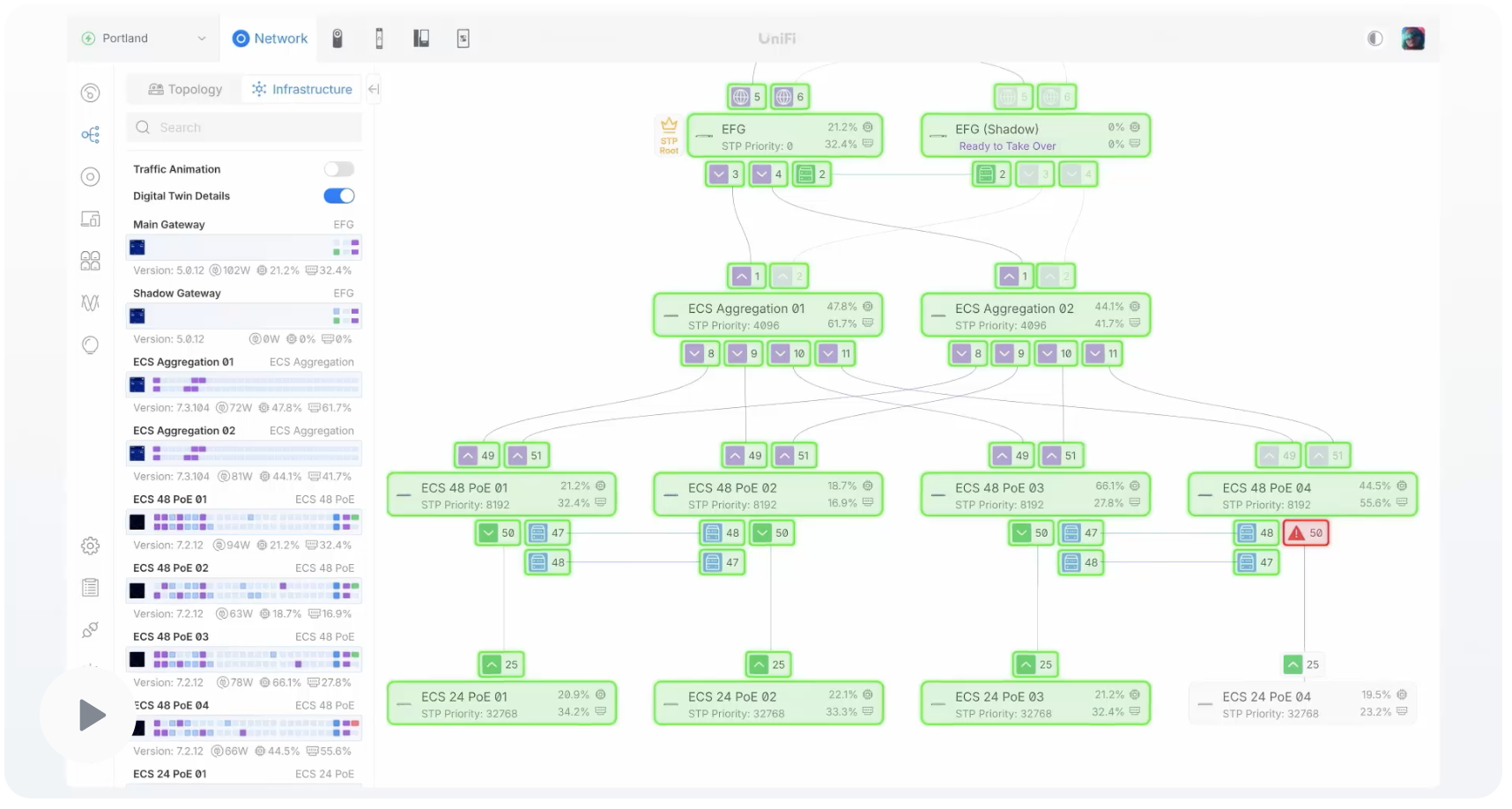Click the STP Root crown icon

tap(669, 135)
